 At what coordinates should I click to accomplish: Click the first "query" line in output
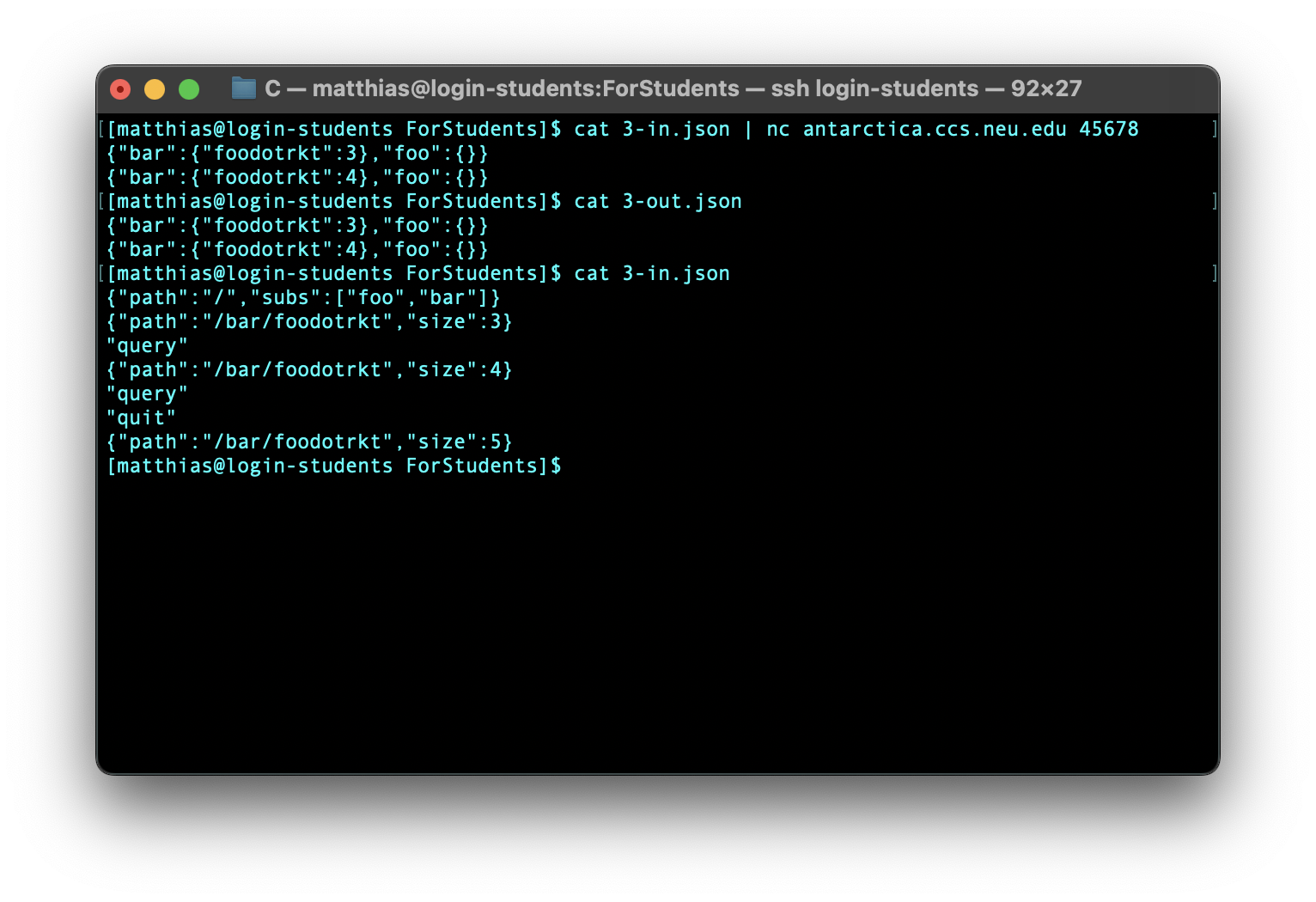click(147, 345)
